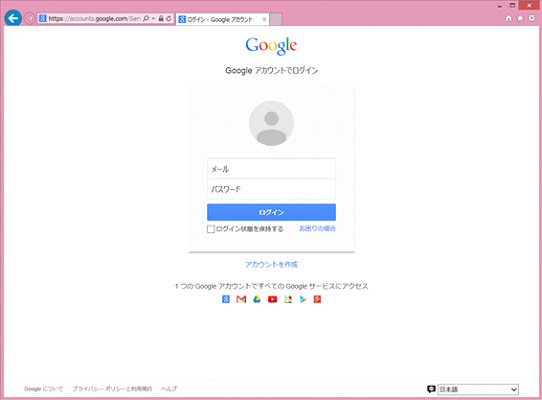The width and height of the screenshot is (542, 400).
Task: Open the お困りの場合 help link
Action: tap(317, 228)
